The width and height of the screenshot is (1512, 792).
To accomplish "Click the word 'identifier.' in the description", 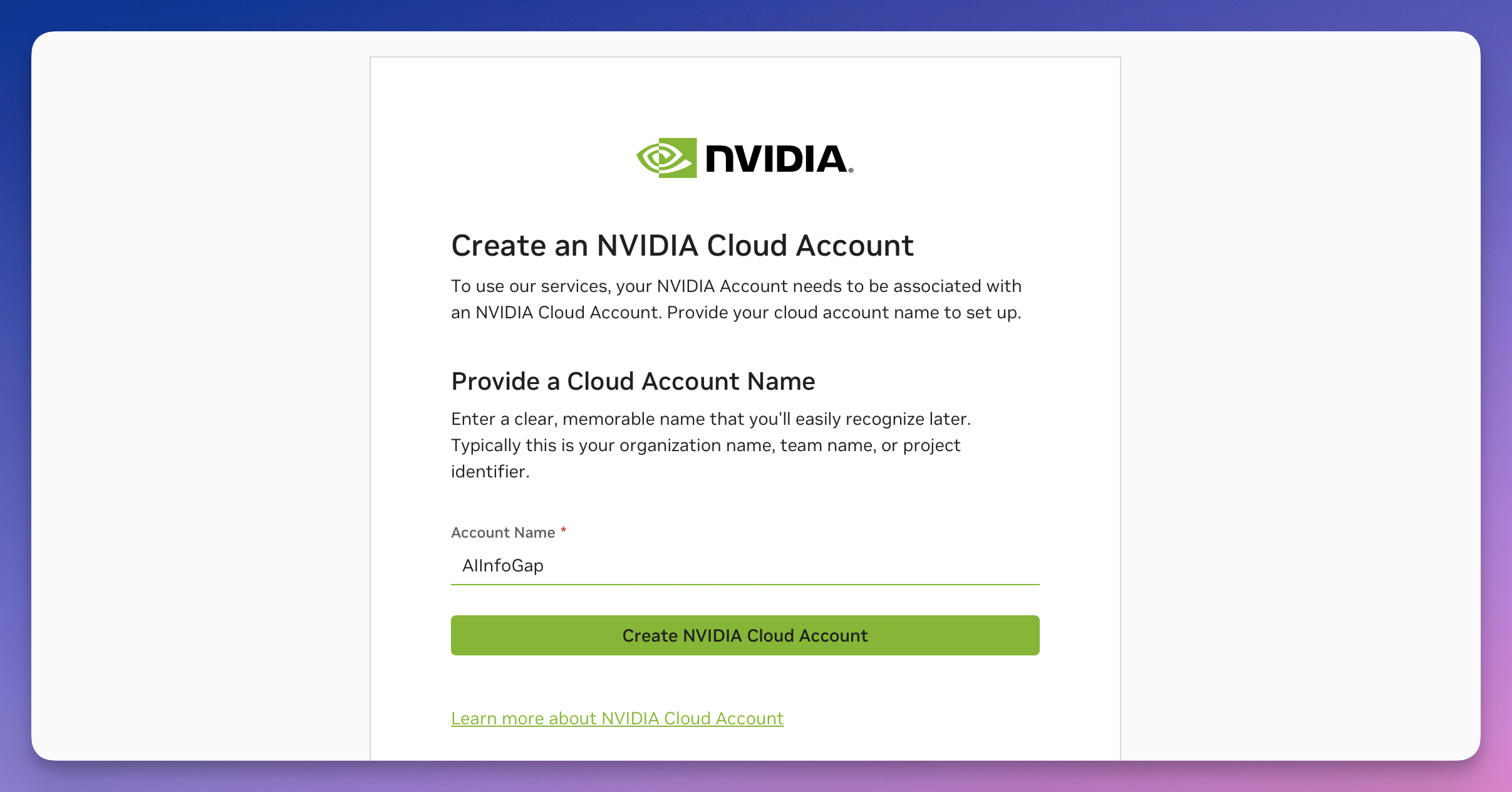I will click(x=490, y=471).
